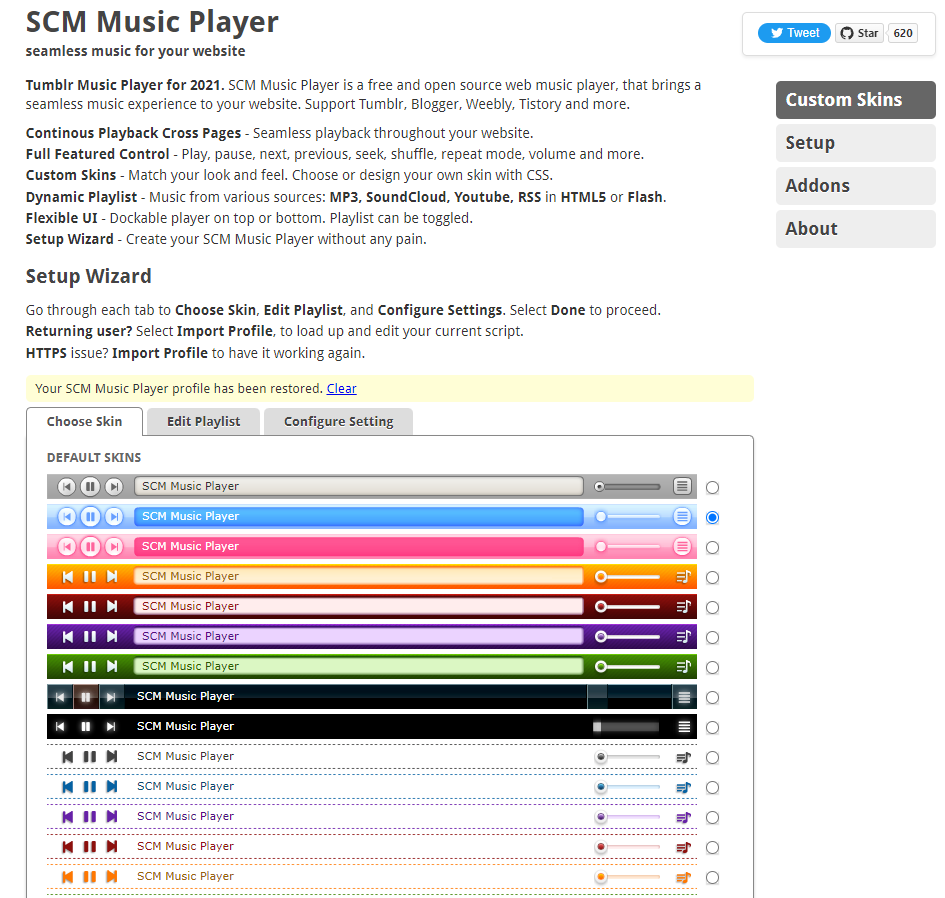Screen dimensions: 945x898
Task: Select the black dashed skin radio button
Action: coord(712,758)
